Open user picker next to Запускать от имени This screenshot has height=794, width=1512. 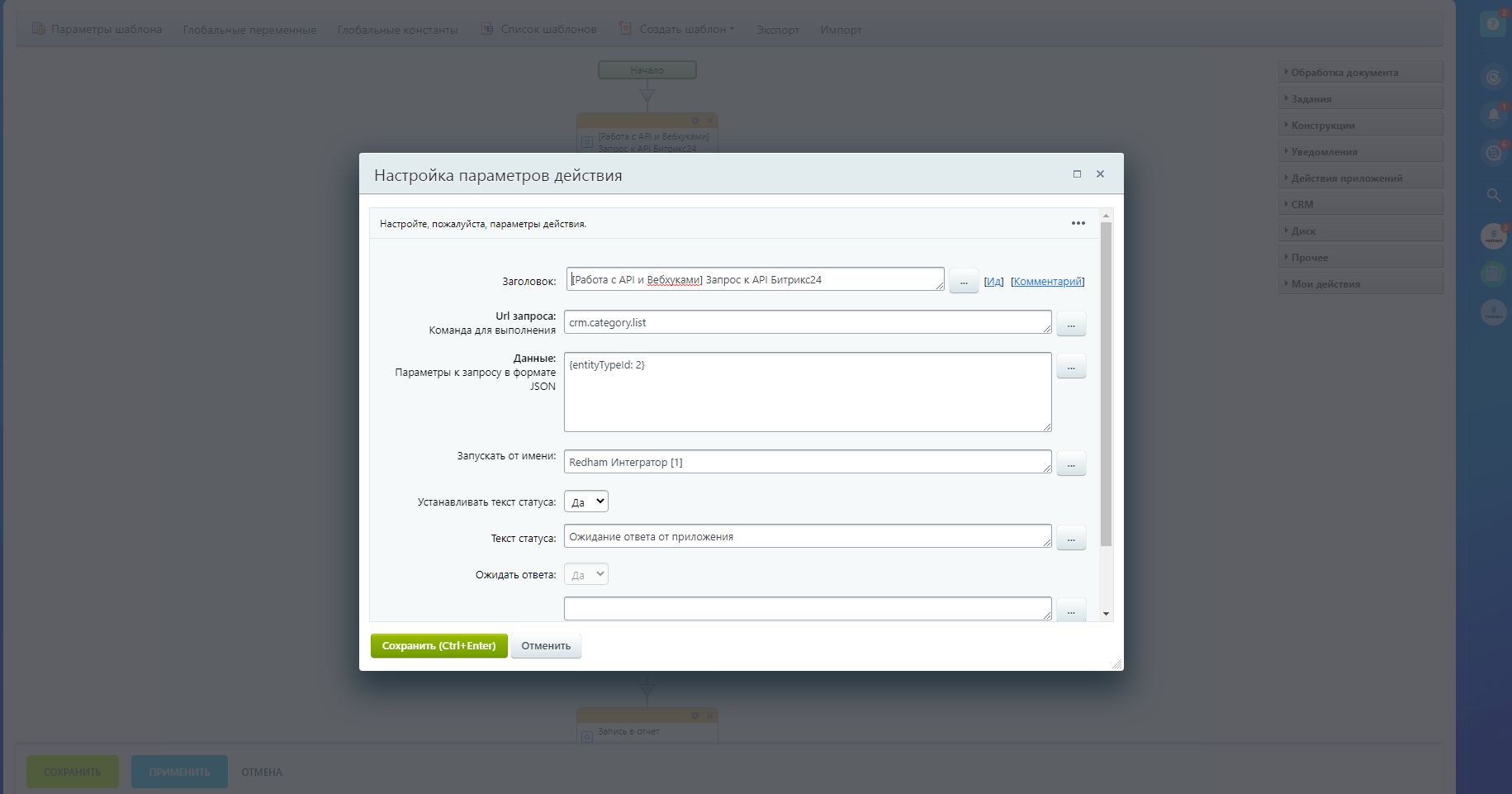pos(1070,464)
